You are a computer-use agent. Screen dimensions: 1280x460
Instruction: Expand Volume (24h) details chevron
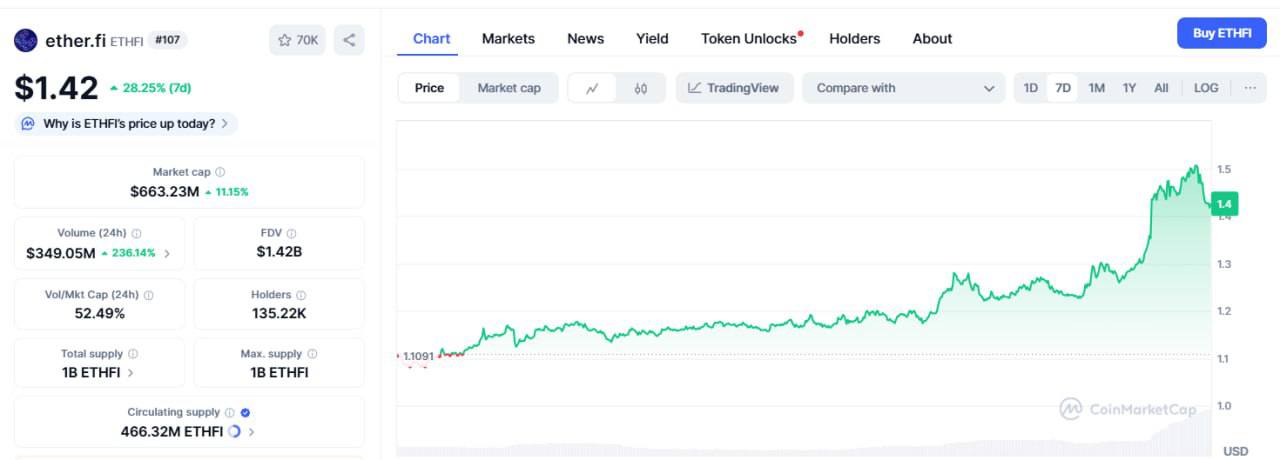click(167, 253)
